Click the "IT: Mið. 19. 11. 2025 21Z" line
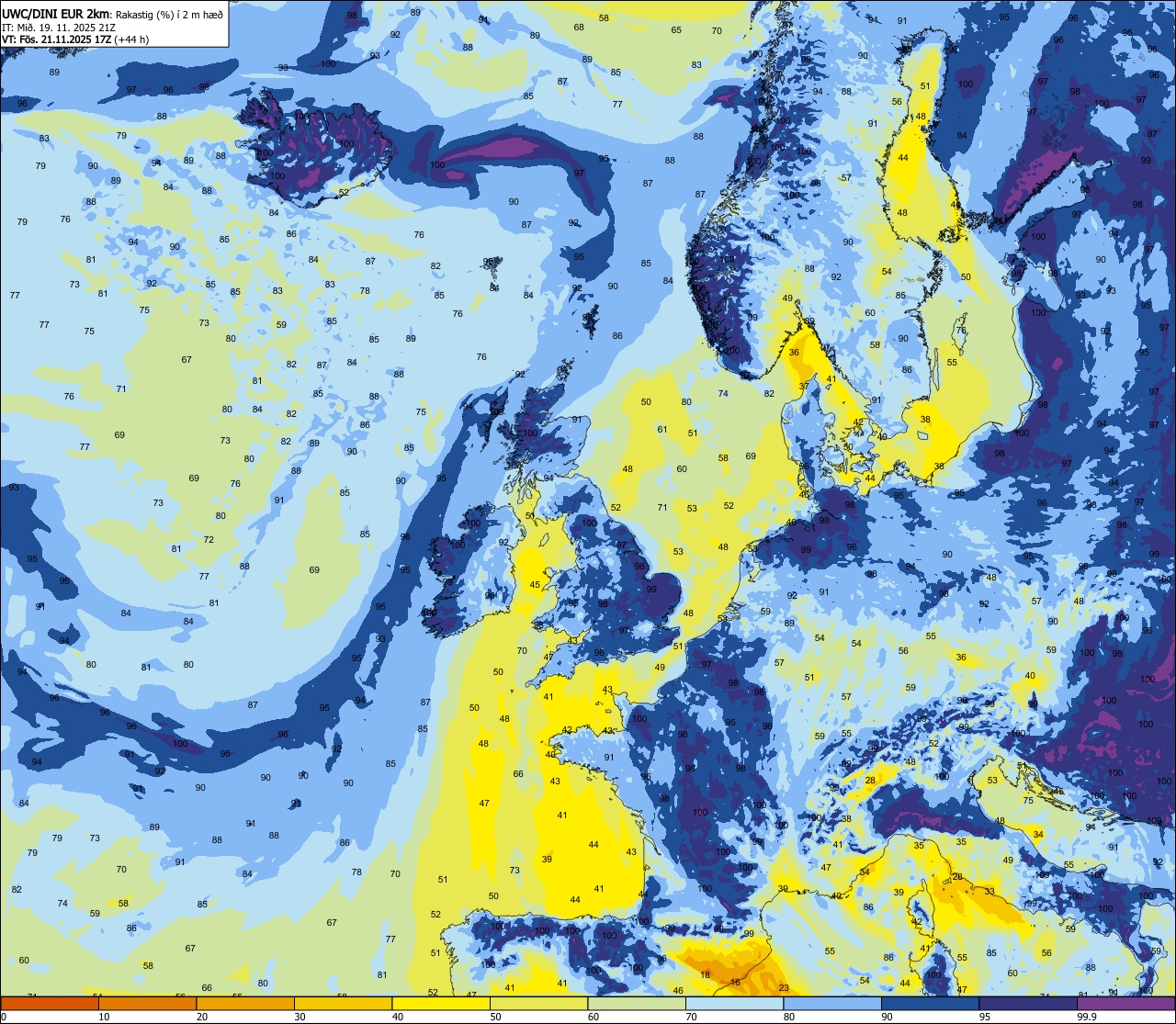Image resolution: width=1176 pixels, height=1024 pixels. click(x=59, y=28)
